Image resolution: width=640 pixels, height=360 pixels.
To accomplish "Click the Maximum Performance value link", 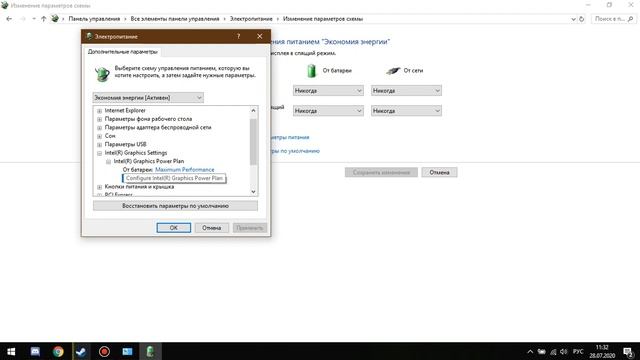I will tap(184, 169).
